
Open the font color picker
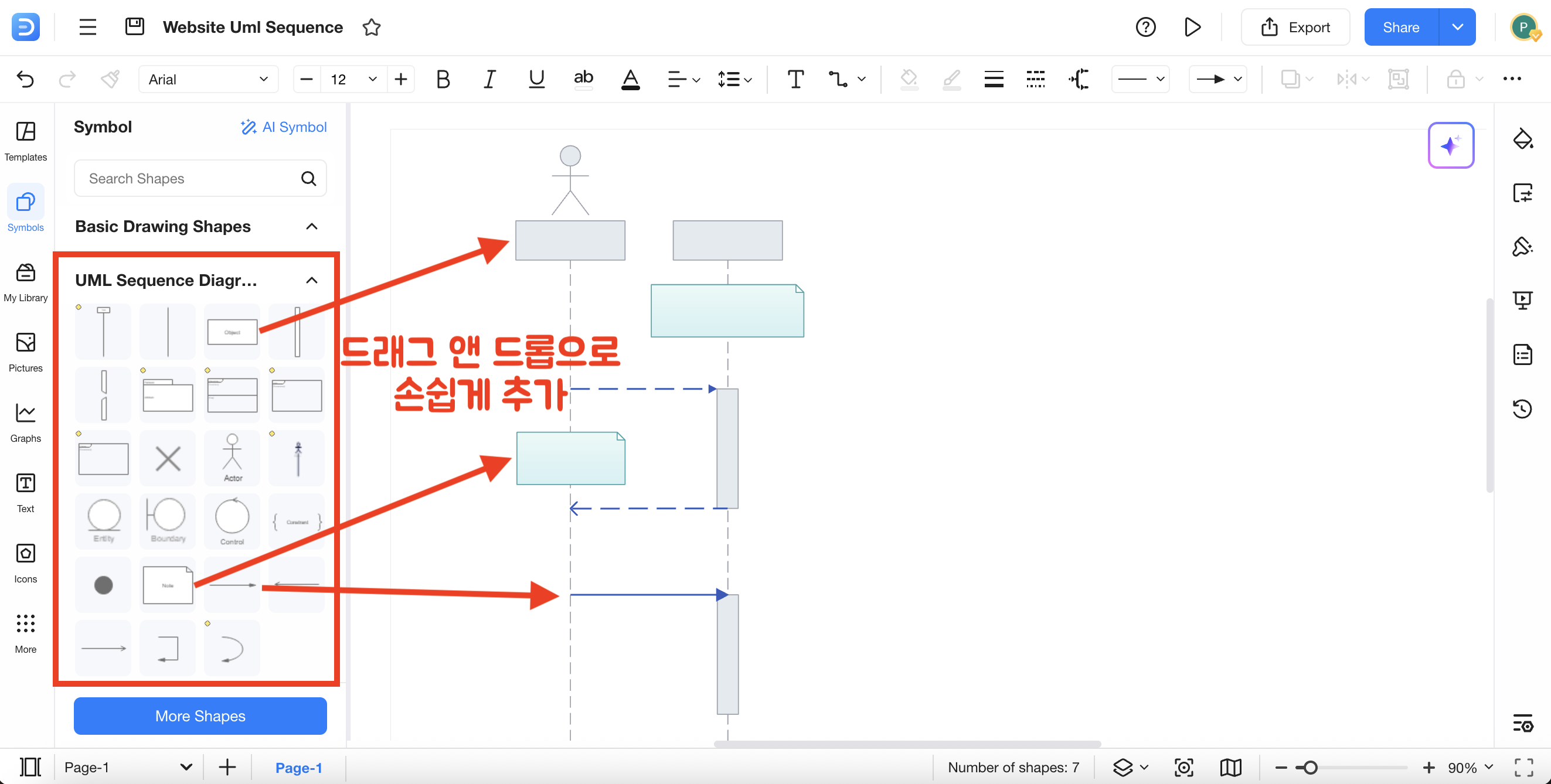[630, 80]
